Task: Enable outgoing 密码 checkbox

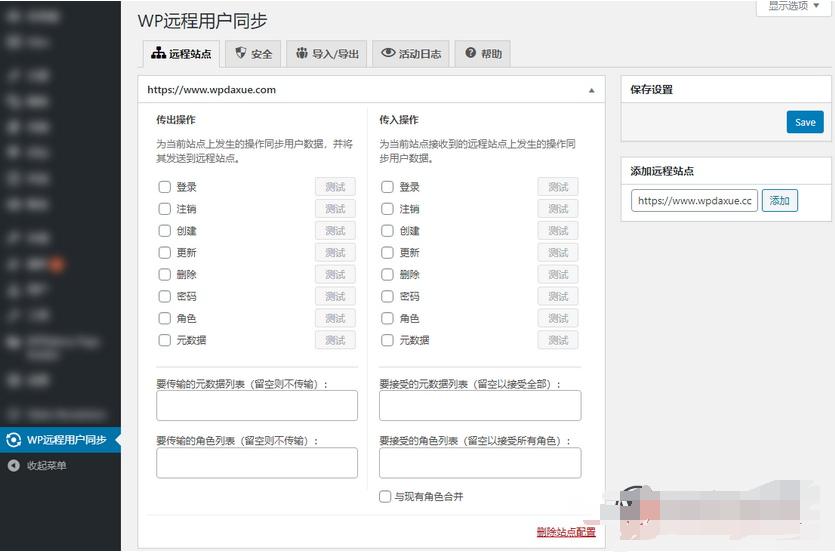Action: pyautogui.click(x=165, y=296)
